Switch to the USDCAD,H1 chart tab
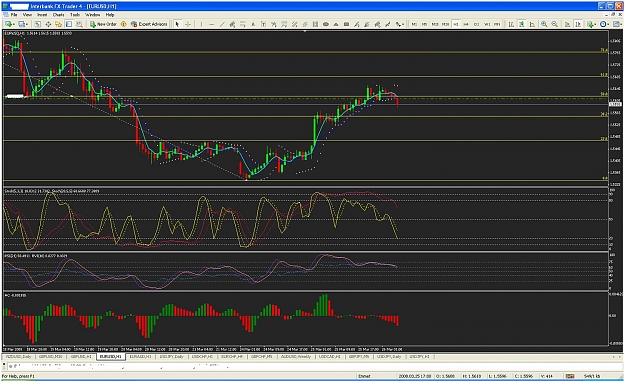Screen dimensions: 625x381 click(329, 356)
